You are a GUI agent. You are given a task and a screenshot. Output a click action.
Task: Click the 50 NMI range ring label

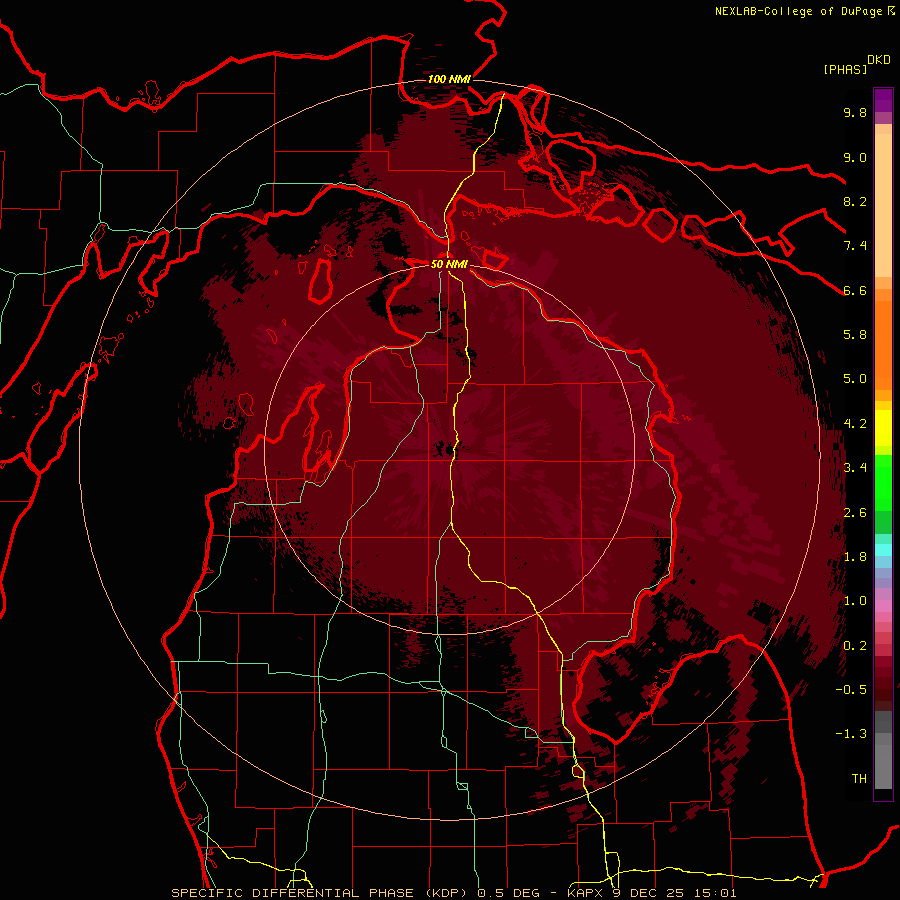click(x=449, y=264)
